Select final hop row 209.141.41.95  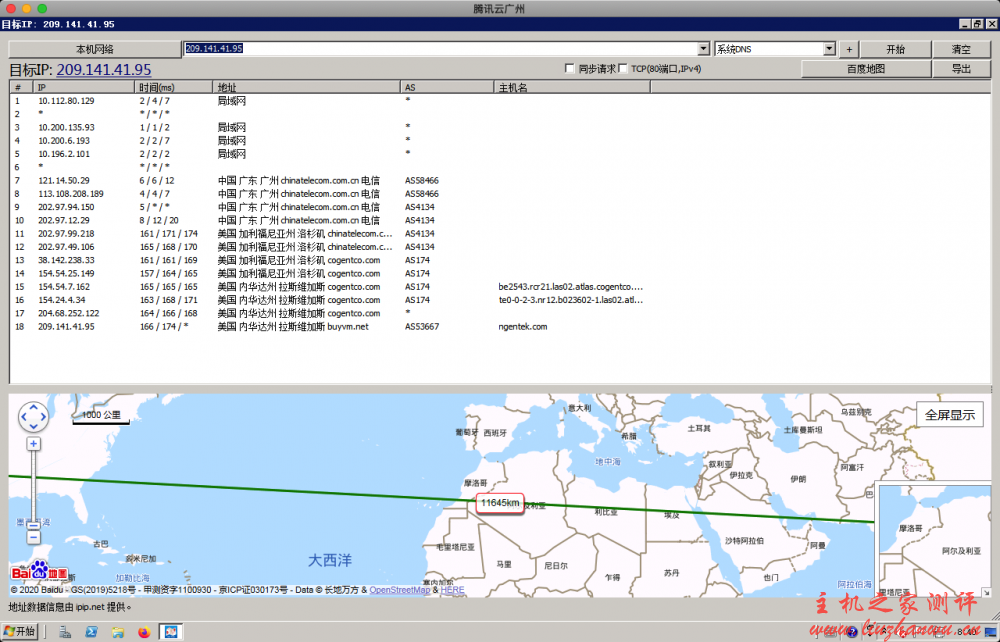[500, 326]
